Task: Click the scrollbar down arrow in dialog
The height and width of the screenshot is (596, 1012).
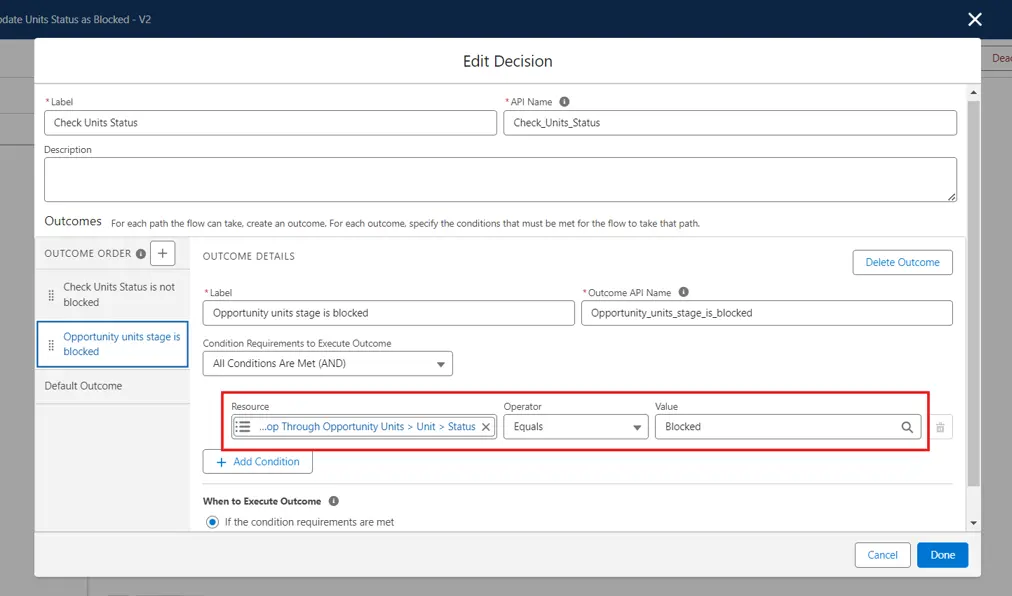Action: click(974, 522)
